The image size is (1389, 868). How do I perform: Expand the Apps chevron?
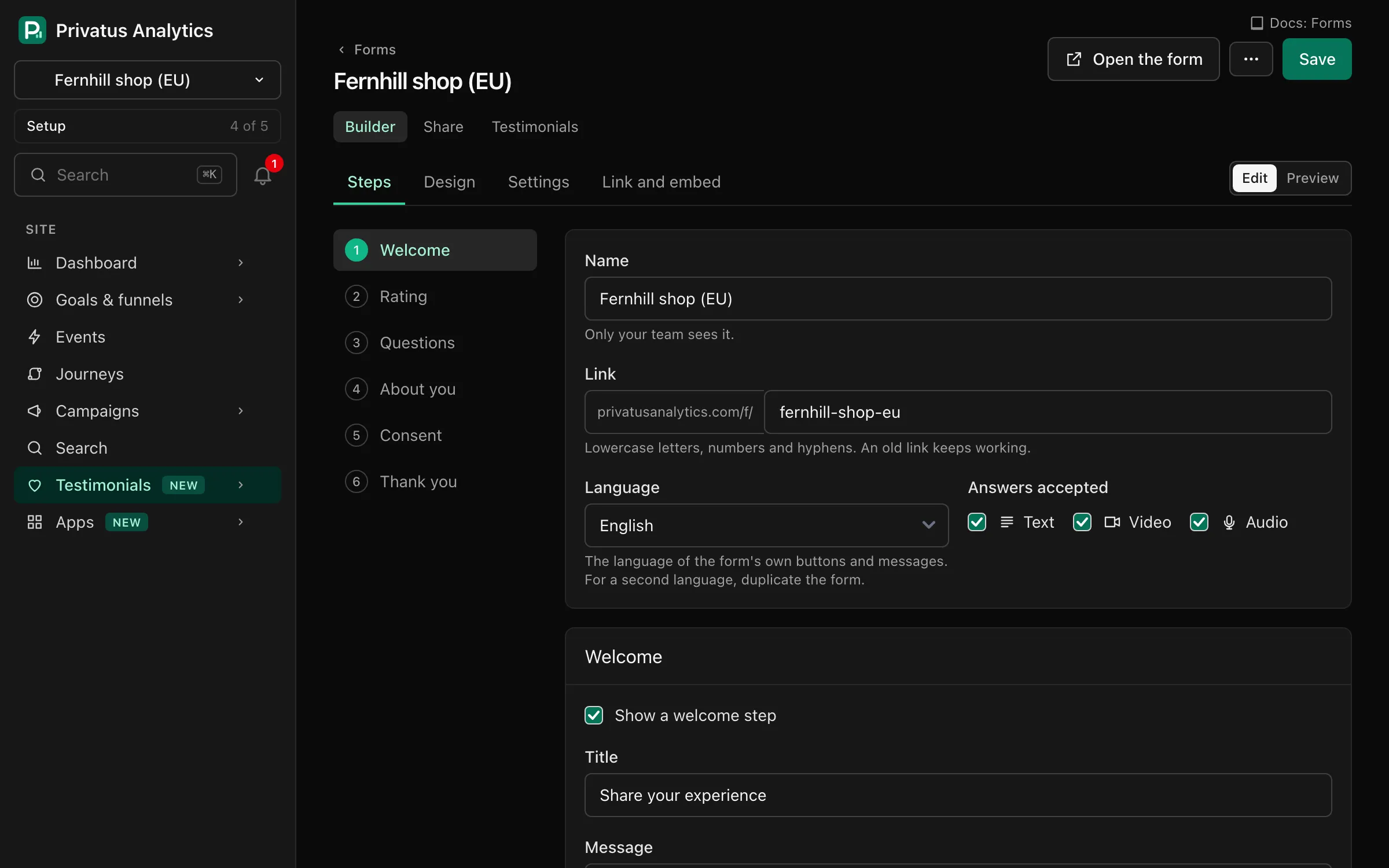tap(241, 522)
